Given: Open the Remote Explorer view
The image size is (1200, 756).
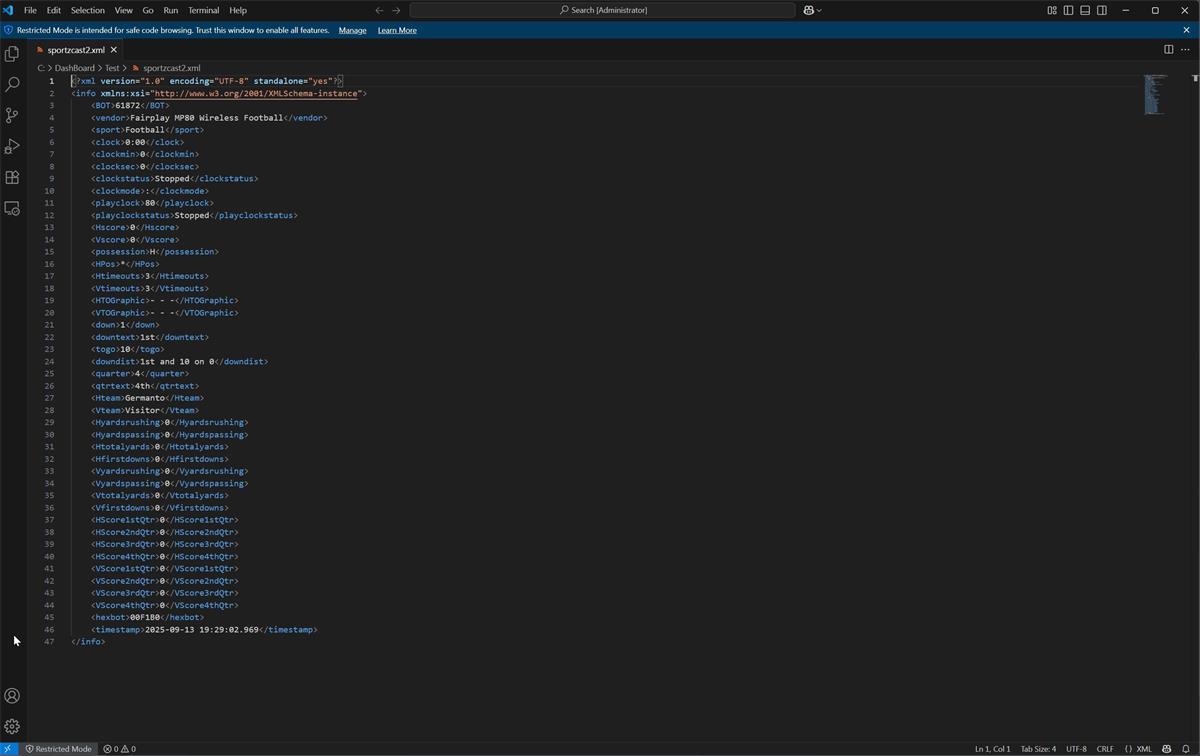Looking at the screenshot, I should pos(12,208).
